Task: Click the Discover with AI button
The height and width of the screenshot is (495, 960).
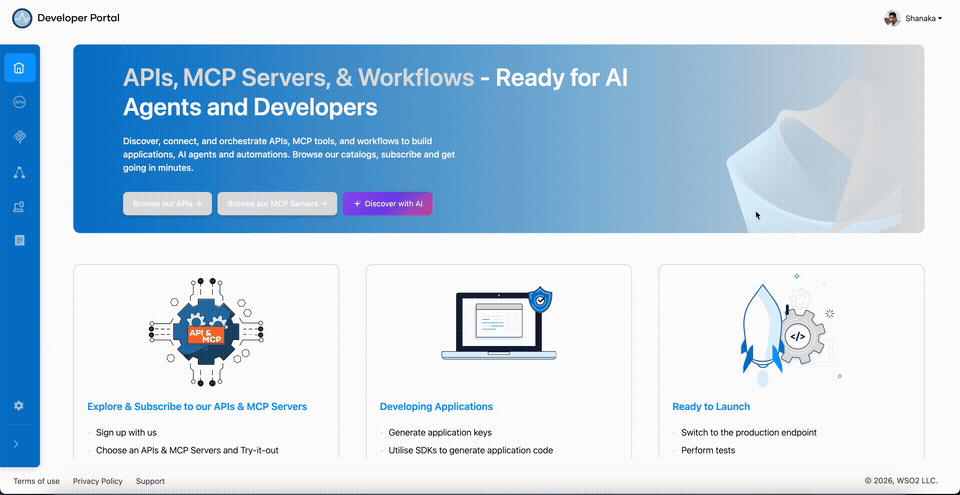Action: pos(388,203)
